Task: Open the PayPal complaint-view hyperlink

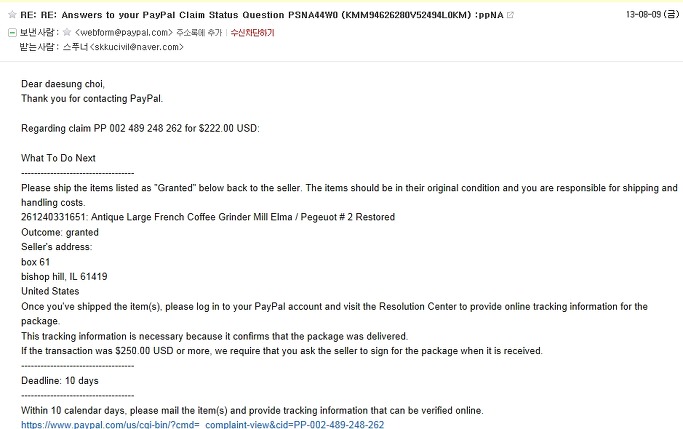Action: click(203, 425)
